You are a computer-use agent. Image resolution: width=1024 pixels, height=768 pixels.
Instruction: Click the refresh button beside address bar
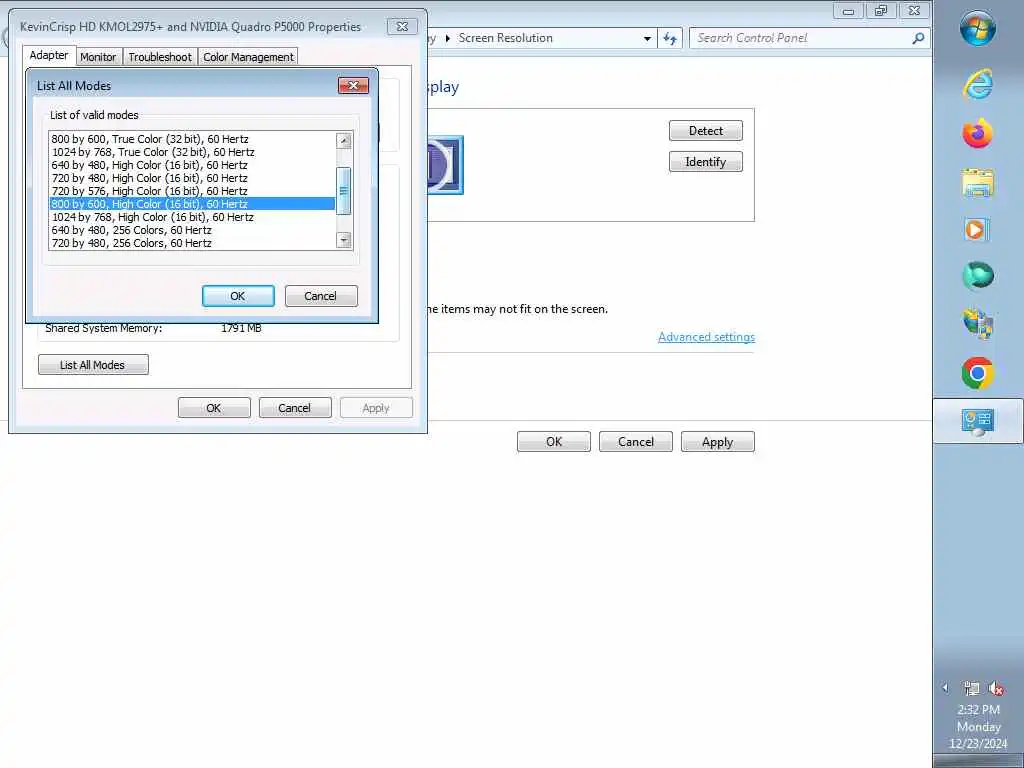(x=670, y=39)
